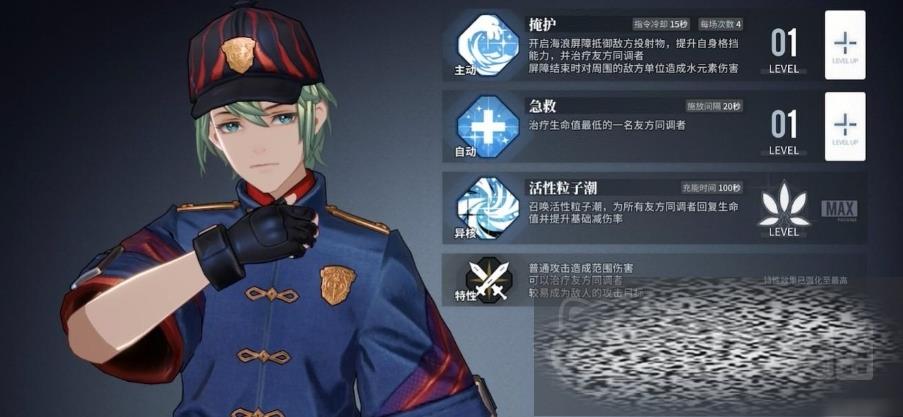This screenshot has height=417, width=903.
Task: Click the 特性效果已强化至最高 status text
Action: click(805, 280)
